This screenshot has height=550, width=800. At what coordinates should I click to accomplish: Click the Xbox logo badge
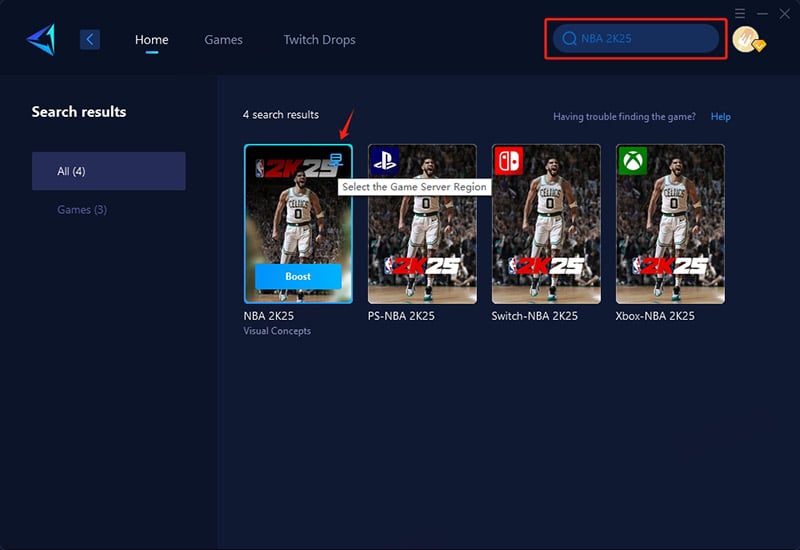(x=633, y=161)
